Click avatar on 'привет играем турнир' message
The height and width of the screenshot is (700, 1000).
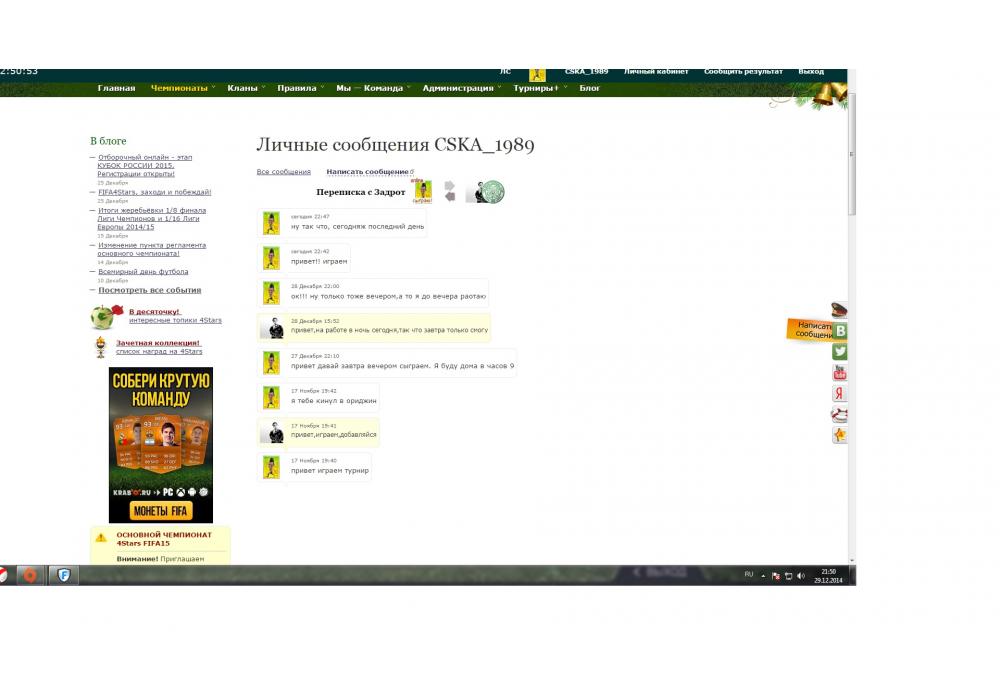coord(272,467)
